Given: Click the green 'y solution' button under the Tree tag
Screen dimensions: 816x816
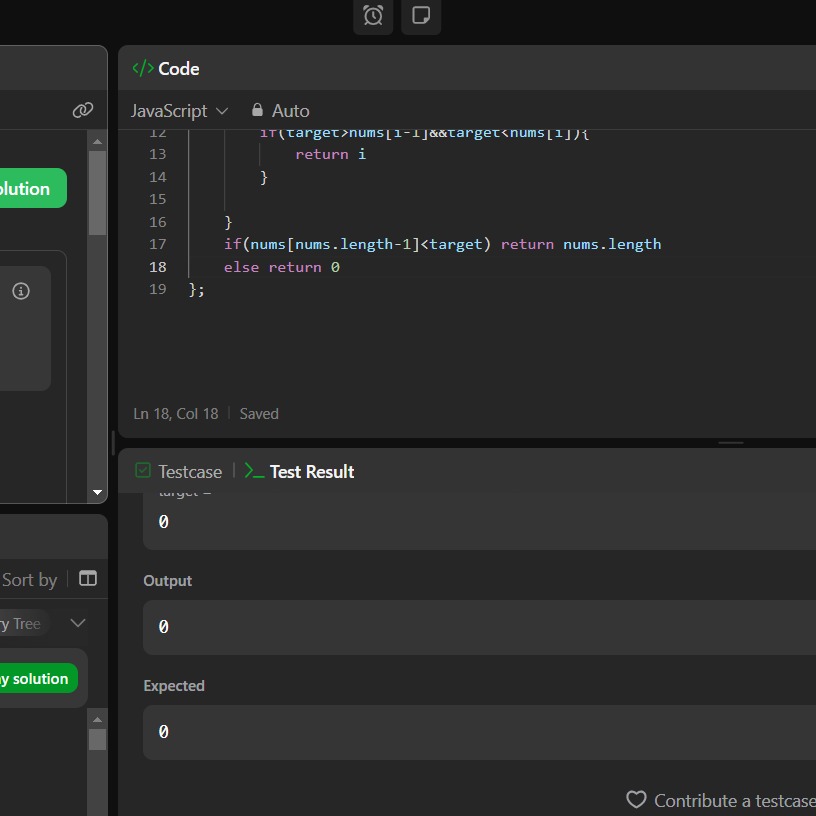Looking at the screenshot, I should coord(38,679).
